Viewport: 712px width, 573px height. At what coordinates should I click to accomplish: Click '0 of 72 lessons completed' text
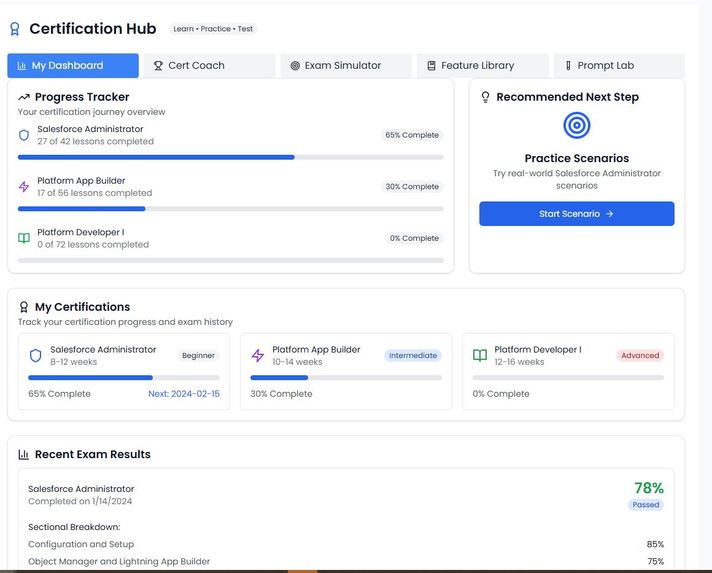(x=93, y=245)
